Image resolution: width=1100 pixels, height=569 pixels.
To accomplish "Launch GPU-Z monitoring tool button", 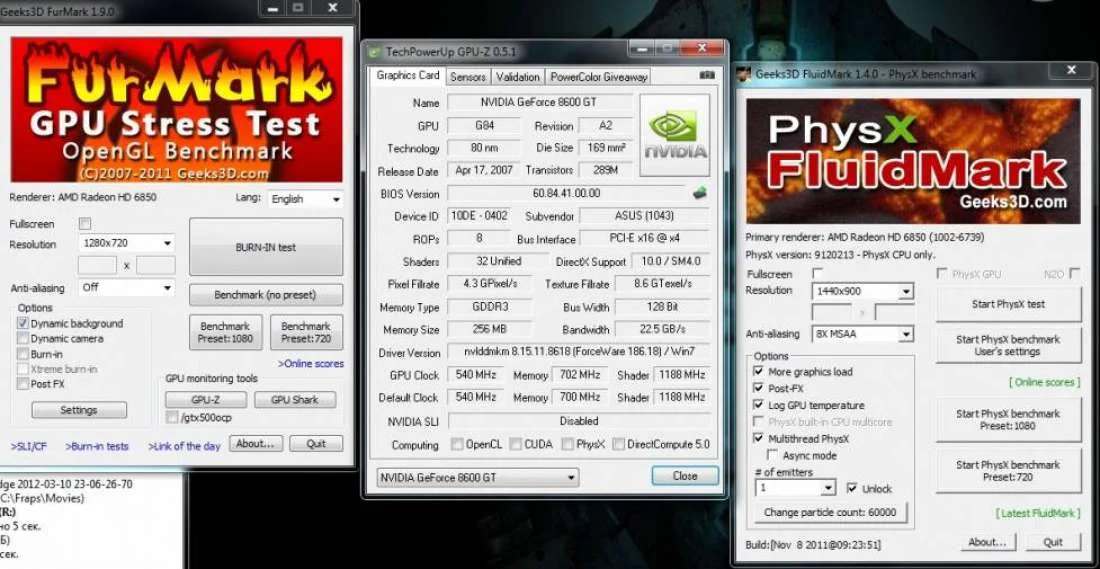I will [206, 400].
